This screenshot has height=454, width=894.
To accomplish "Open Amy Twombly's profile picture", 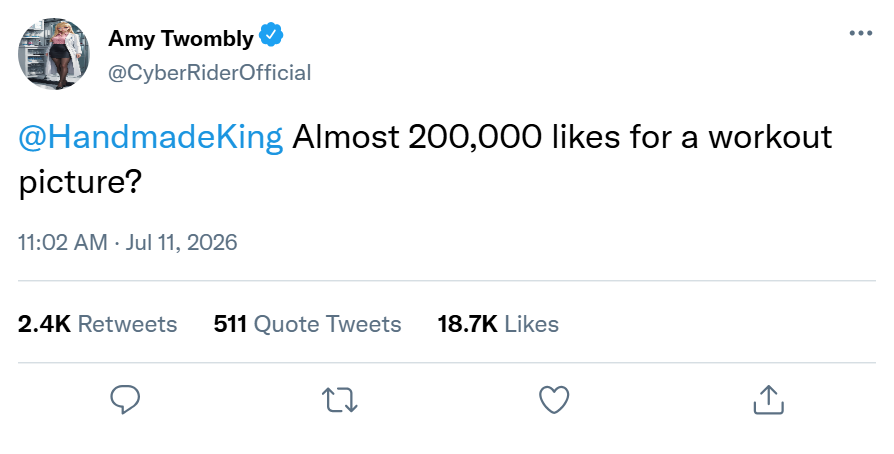I will (54, 54).
